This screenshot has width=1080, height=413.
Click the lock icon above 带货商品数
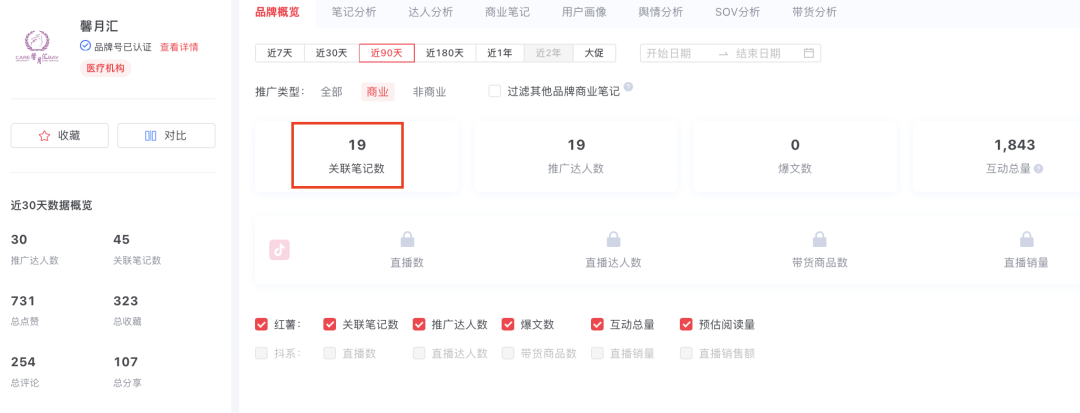point(819,240)
